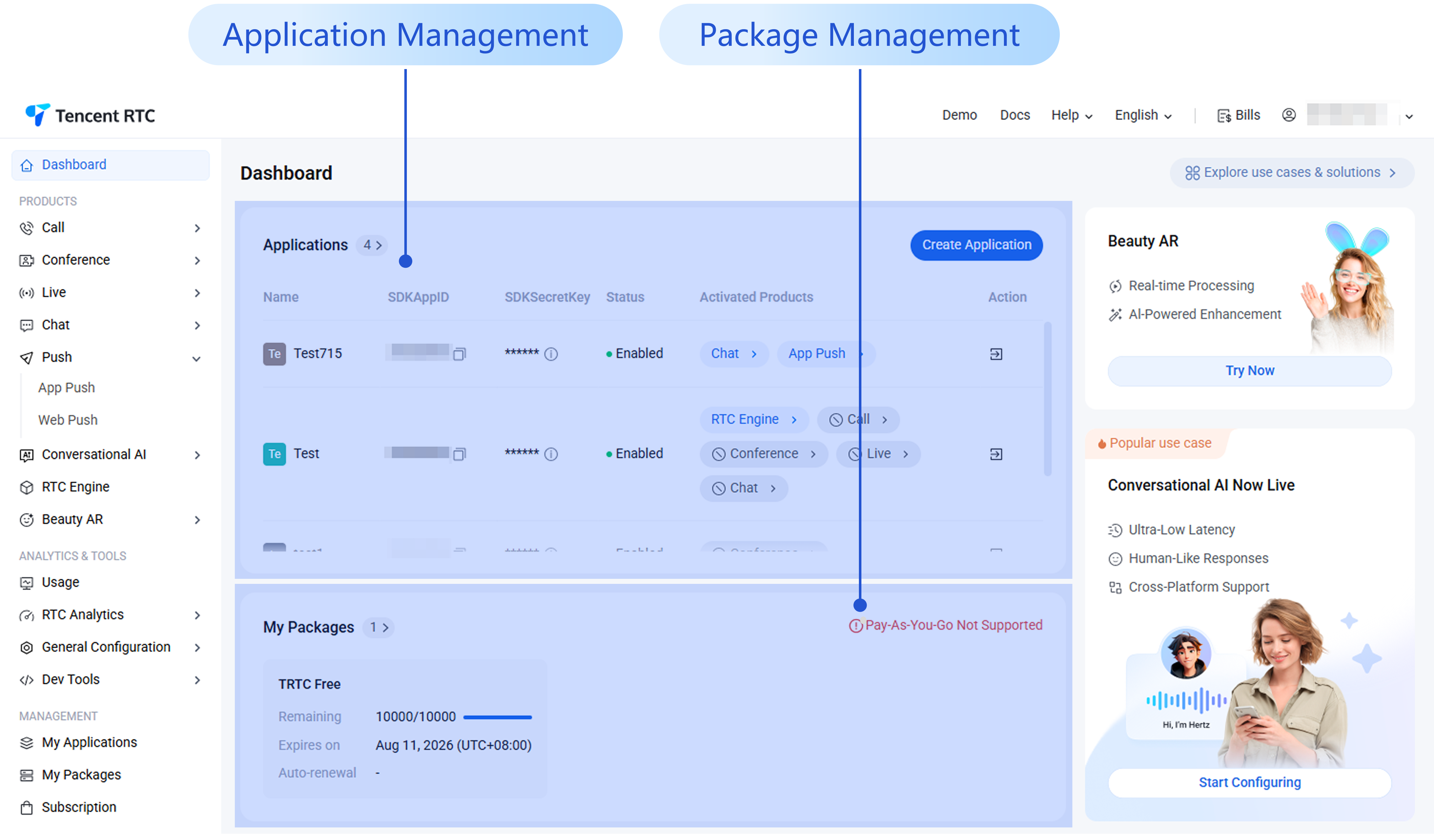Click the Live broadcast icon in sidebar
Viewport: 1434px width, 840px height.
point(27,293)
